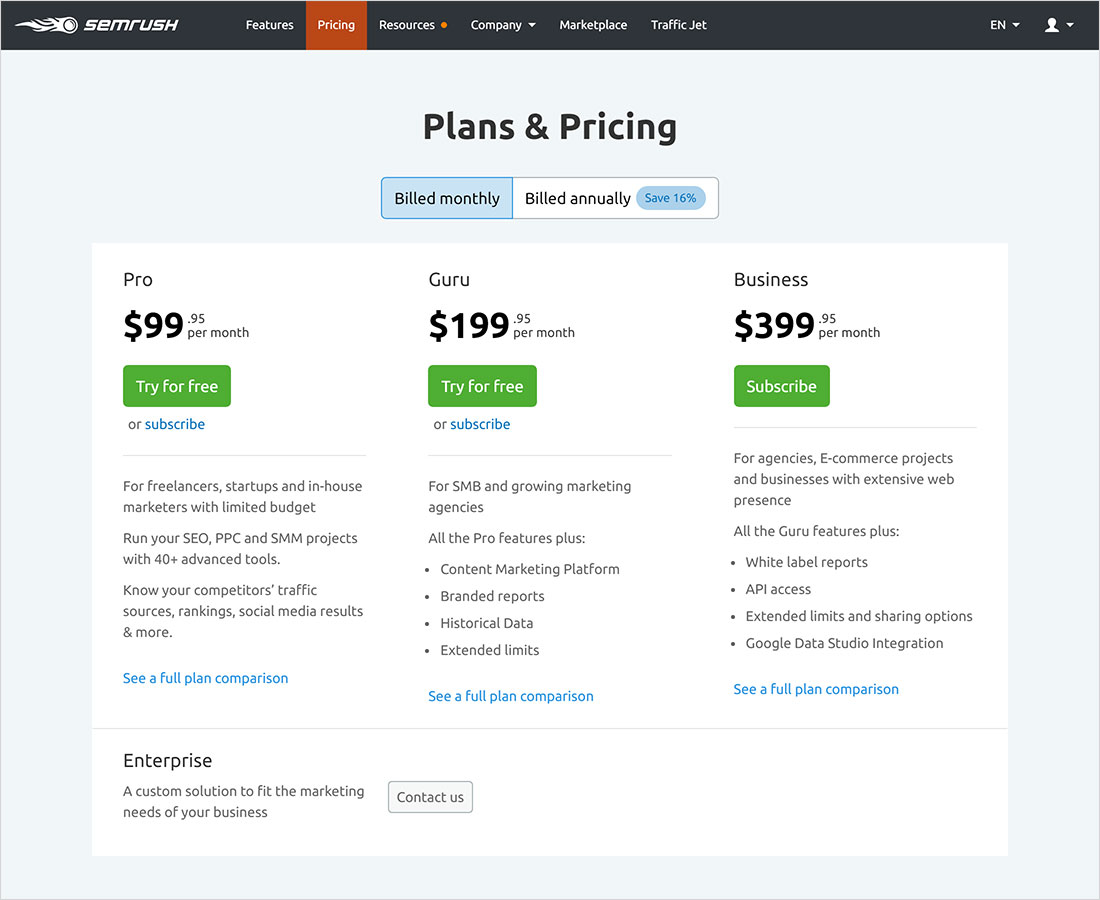Image resolution: width=1100 pixels, height=900 pixels.
Task: Open Guru's full plan comparison link
Action: pos(511,696)
